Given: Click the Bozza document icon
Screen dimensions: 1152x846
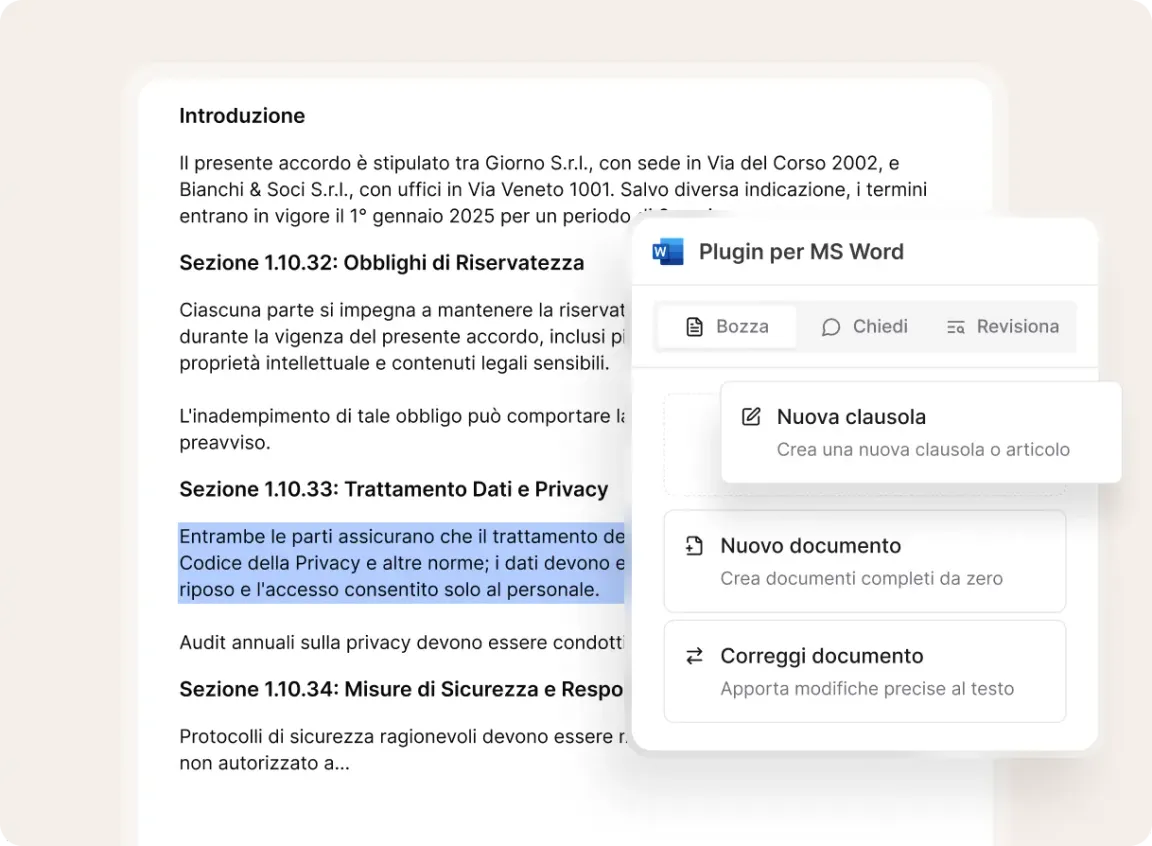Looking at the screenshot, I should pyautogui.click(x=695, y=327).
